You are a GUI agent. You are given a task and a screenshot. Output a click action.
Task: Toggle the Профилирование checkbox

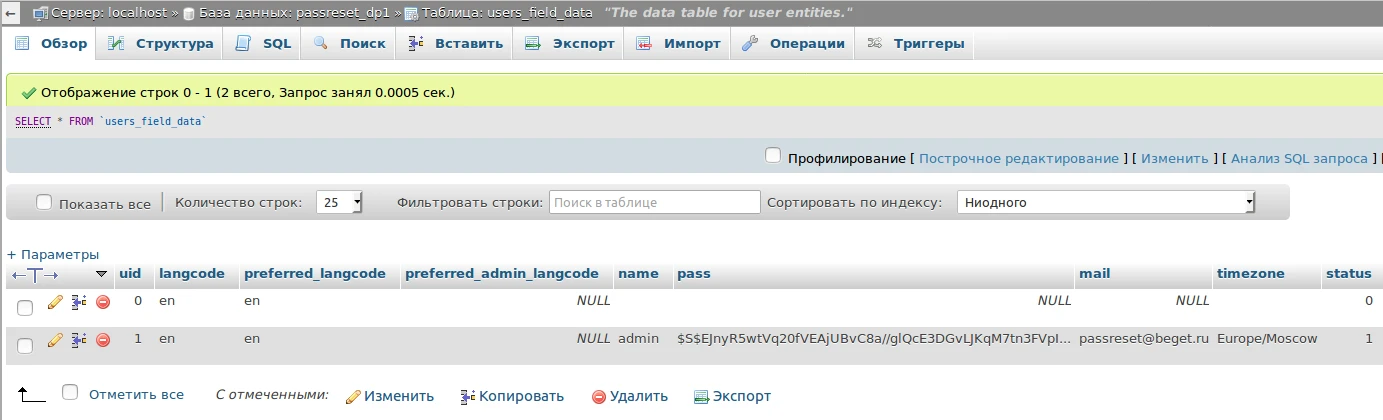tap(773, 156)
